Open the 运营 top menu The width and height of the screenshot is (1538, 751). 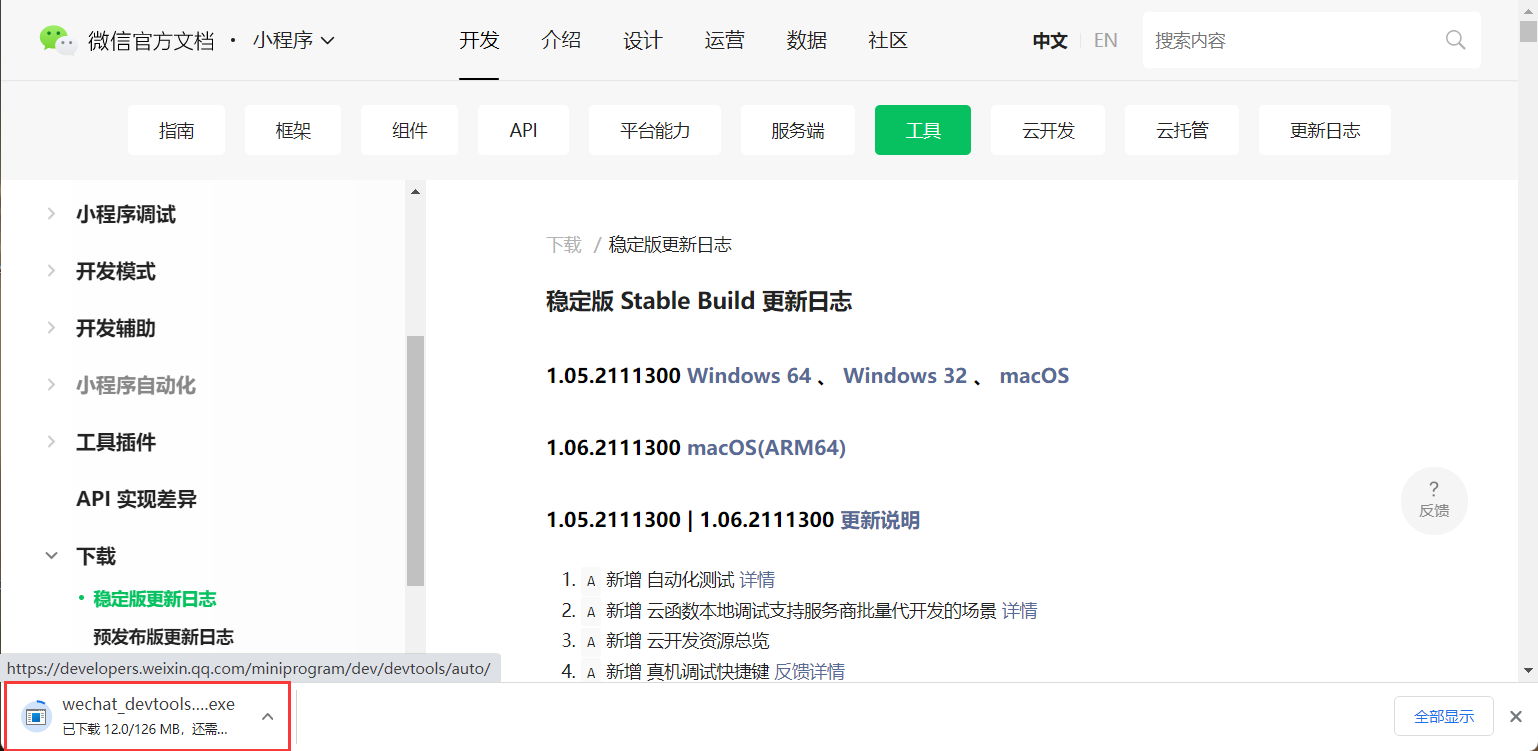(724, 40)
